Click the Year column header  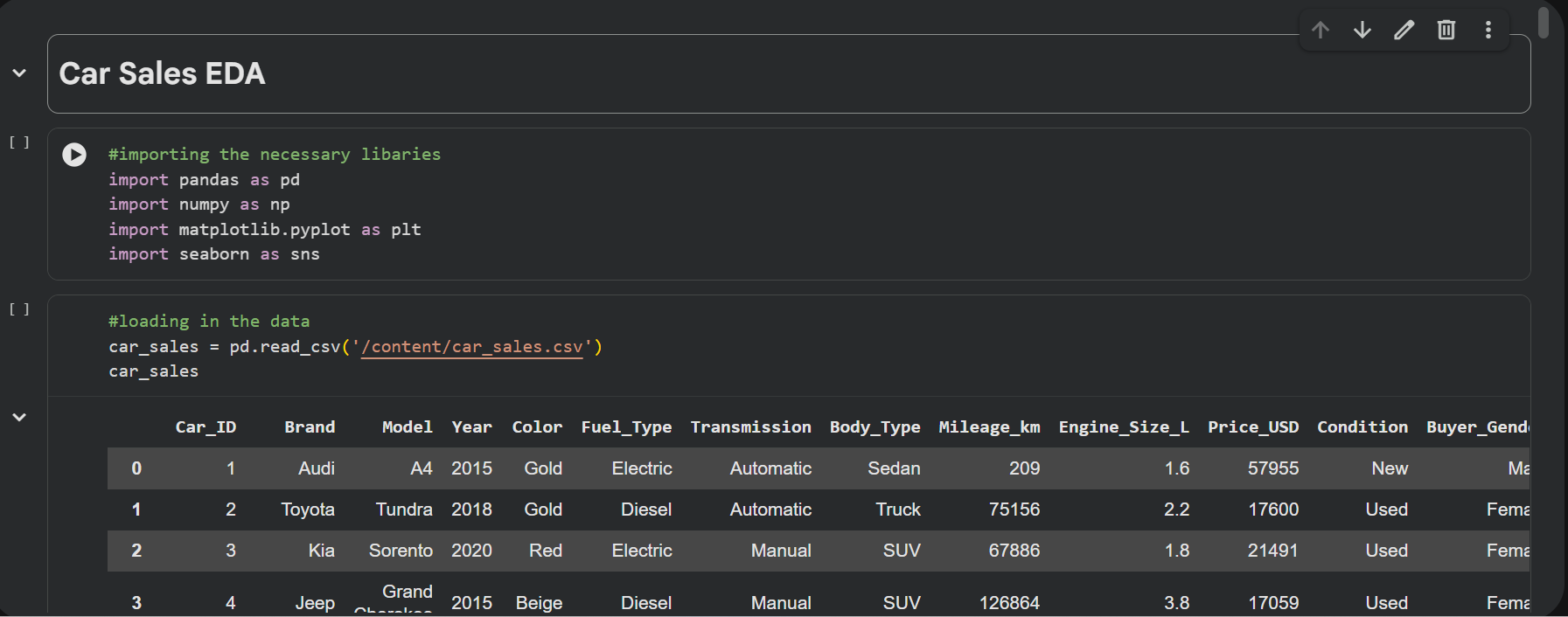(x=472, y=427)
